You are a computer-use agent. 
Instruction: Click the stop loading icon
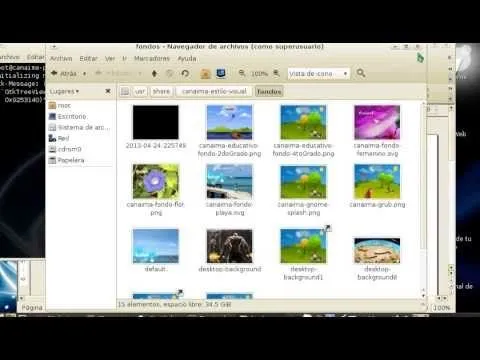tap(170, 73)
